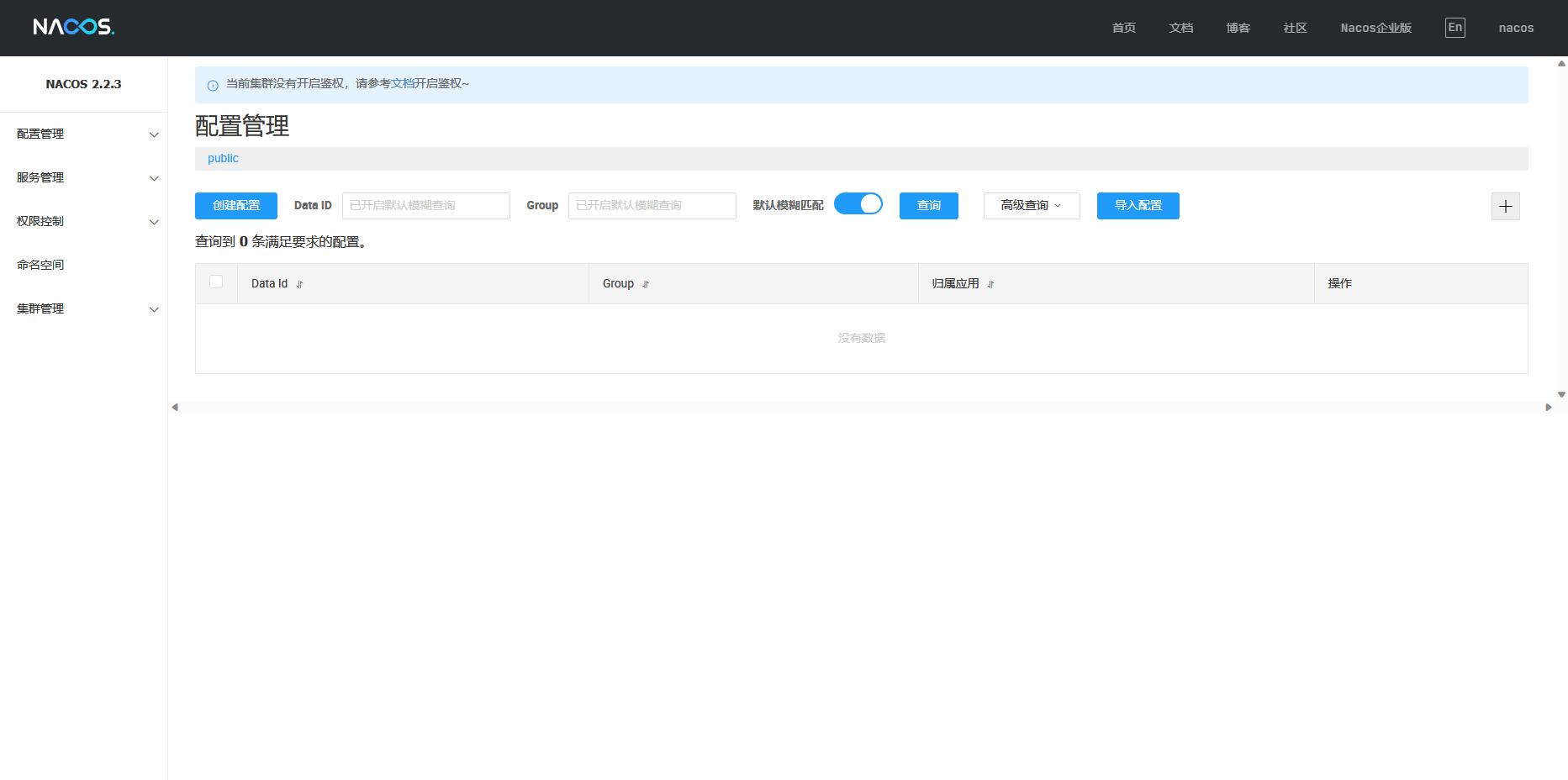Click the plus icon to add config
The width and height of the screenshot is (1568, 780).
point(1505,206)
